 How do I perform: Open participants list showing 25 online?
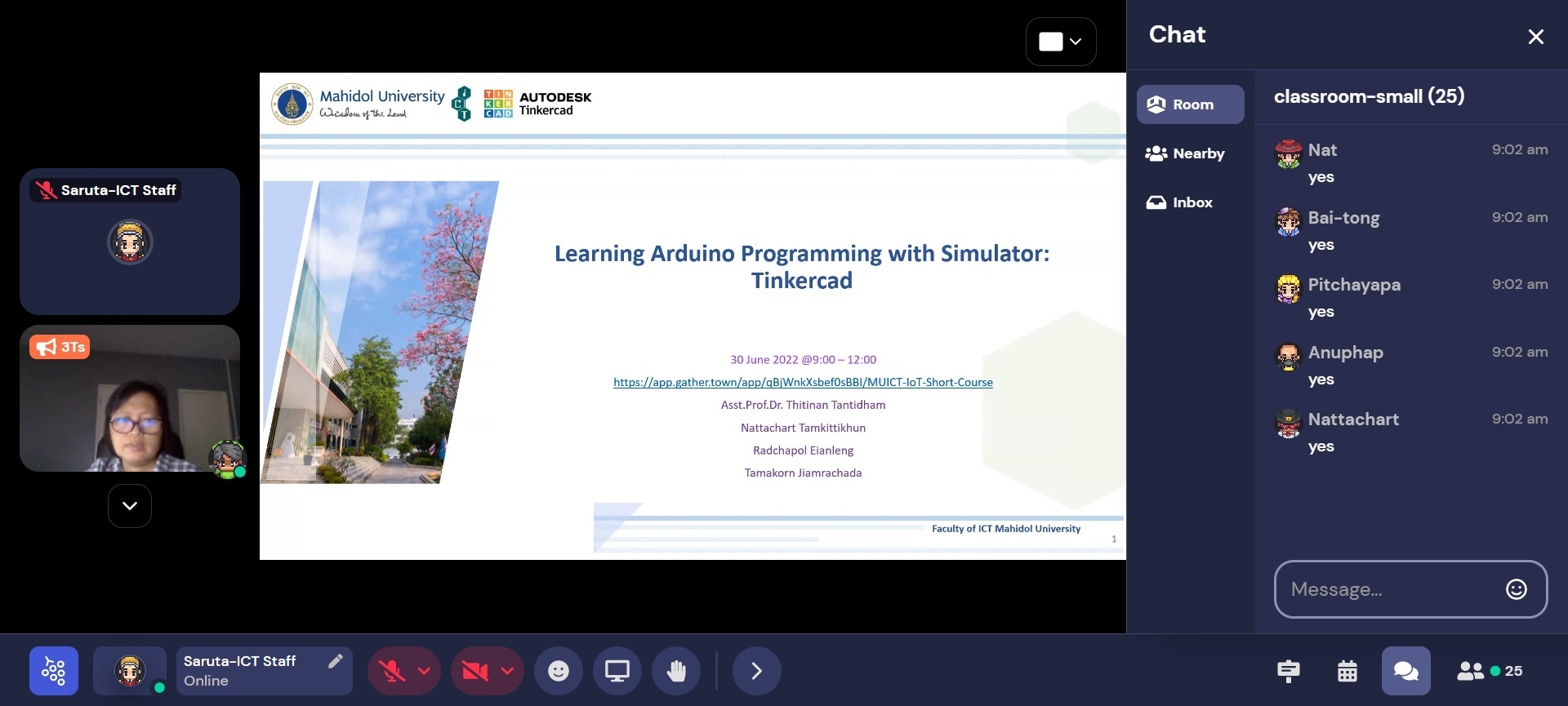pos(1490,671)
